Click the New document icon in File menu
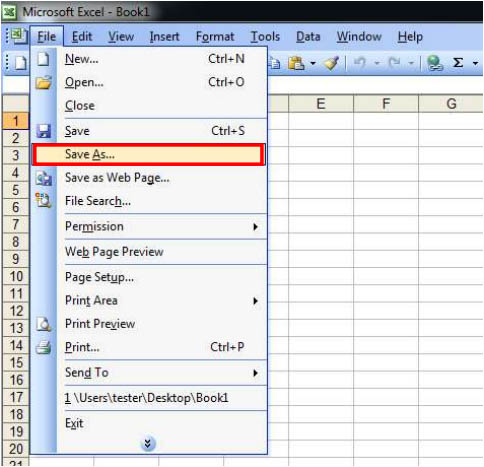Screen dimensions: 484x467 coord(43,59)
